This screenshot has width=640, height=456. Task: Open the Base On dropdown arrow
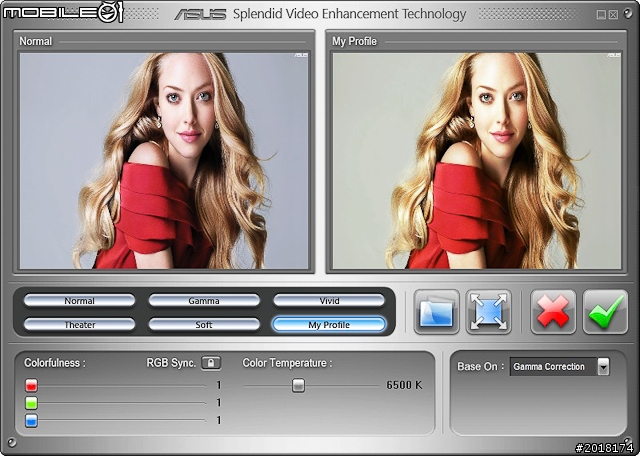[x=604, y=366]
